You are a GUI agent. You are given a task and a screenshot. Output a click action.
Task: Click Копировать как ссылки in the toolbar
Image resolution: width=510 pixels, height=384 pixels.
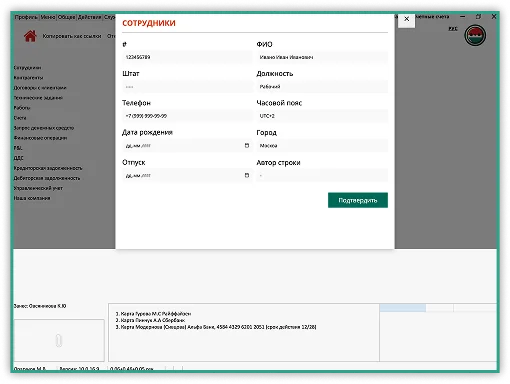[x=72, y=36]
